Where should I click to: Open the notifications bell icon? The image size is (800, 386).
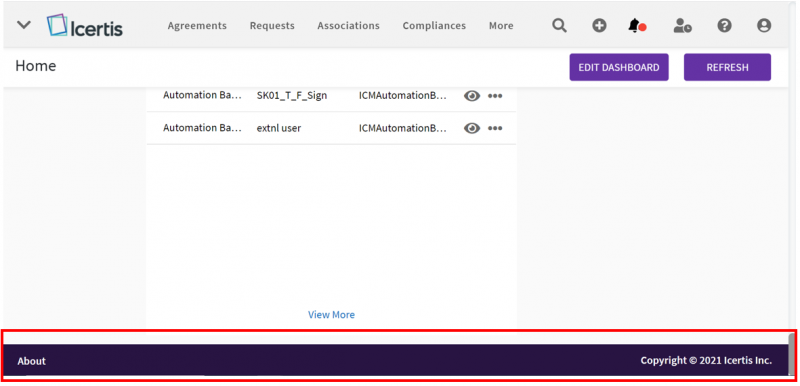637,25
